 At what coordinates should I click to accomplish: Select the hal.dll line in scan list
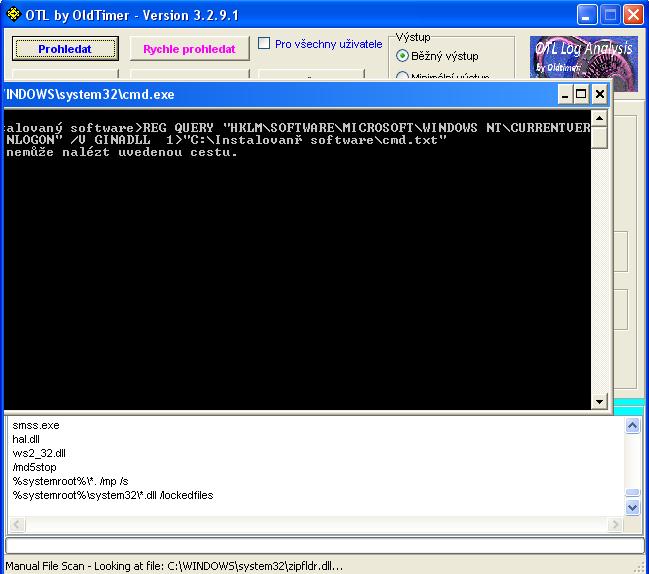(26, 439)
